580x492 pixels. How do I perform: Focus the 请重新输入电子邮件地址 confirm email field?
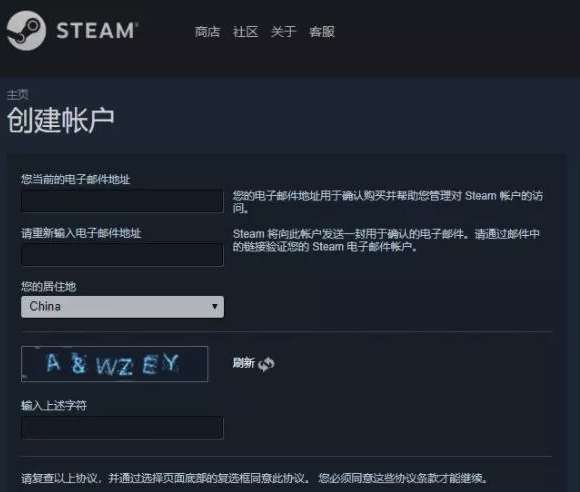tap(122, 255)
